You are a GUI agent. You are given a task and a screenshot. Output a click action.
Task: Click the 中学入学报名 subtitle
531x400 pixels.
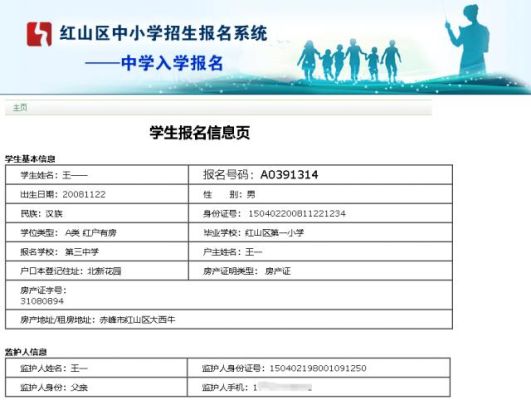pyautogui.click(x=172, y=63)
